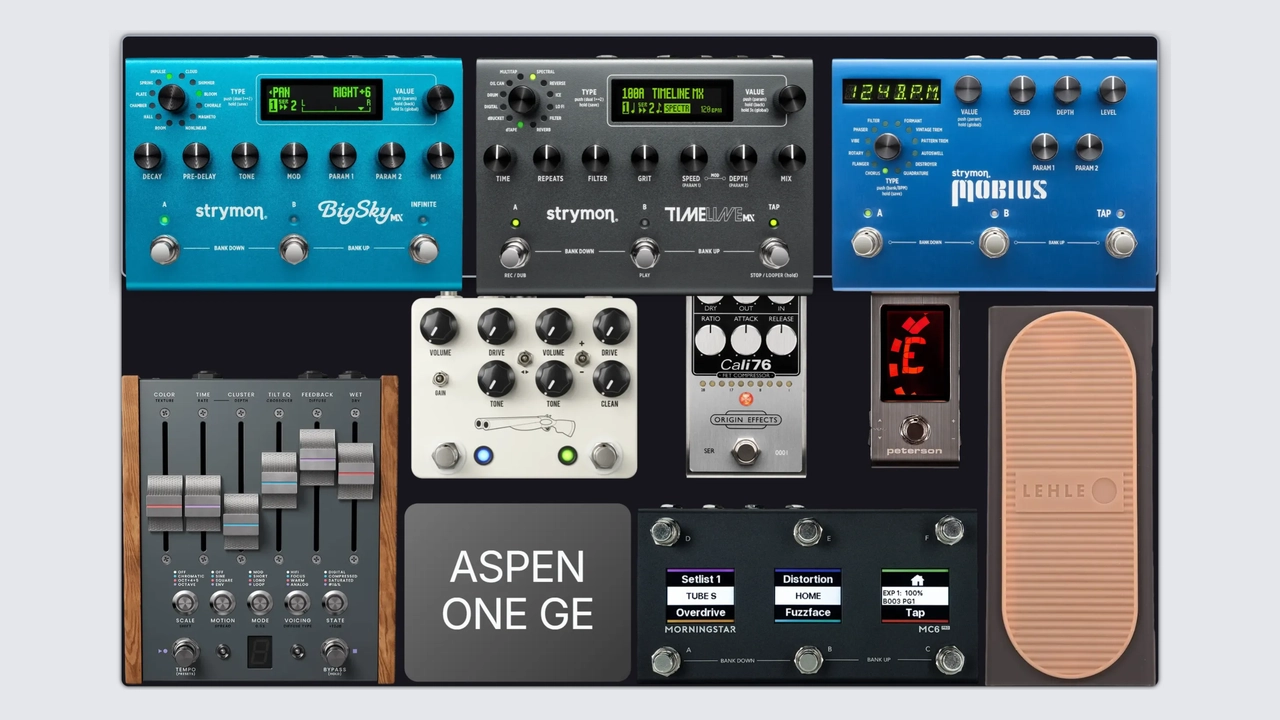Adjust the Clean knob on the white pedal

coord(611,378)
